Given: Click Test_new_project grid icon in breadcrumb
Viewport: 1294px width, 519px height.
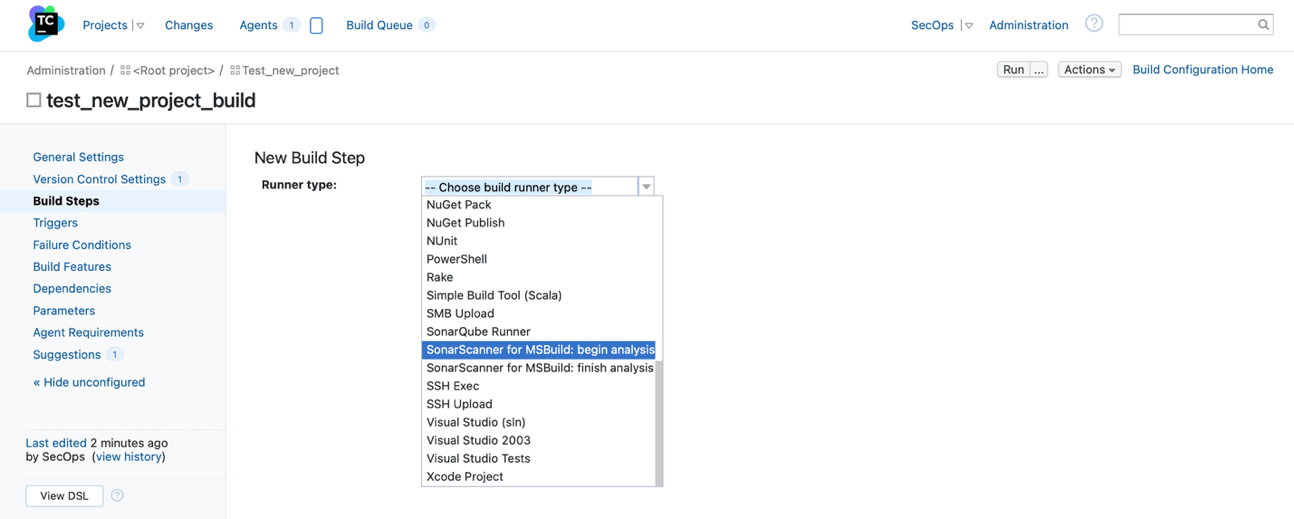Looking at the screenshot, I should 235,70.
